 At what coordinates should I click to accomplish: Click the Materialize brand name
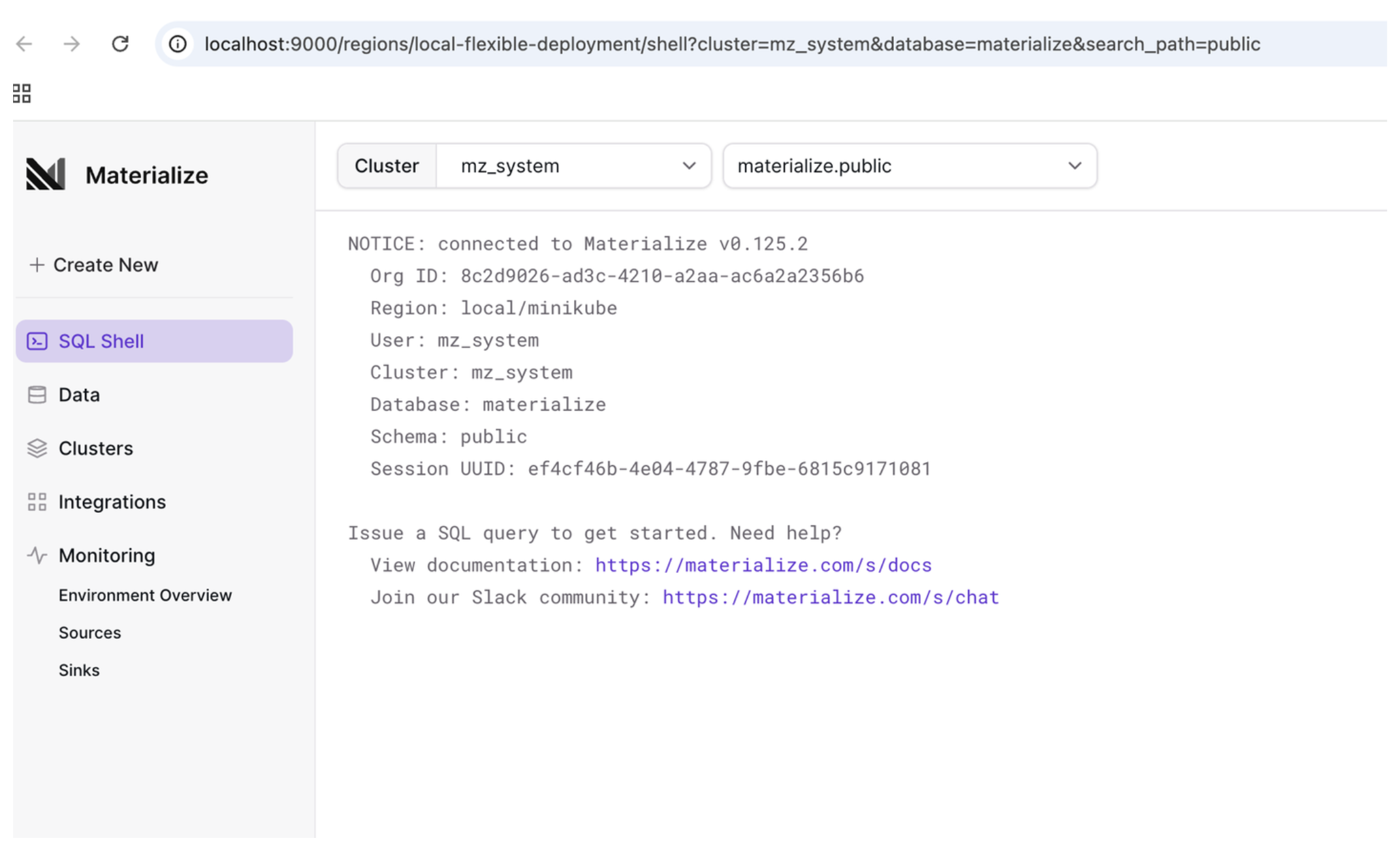click(x=147, y=176)
